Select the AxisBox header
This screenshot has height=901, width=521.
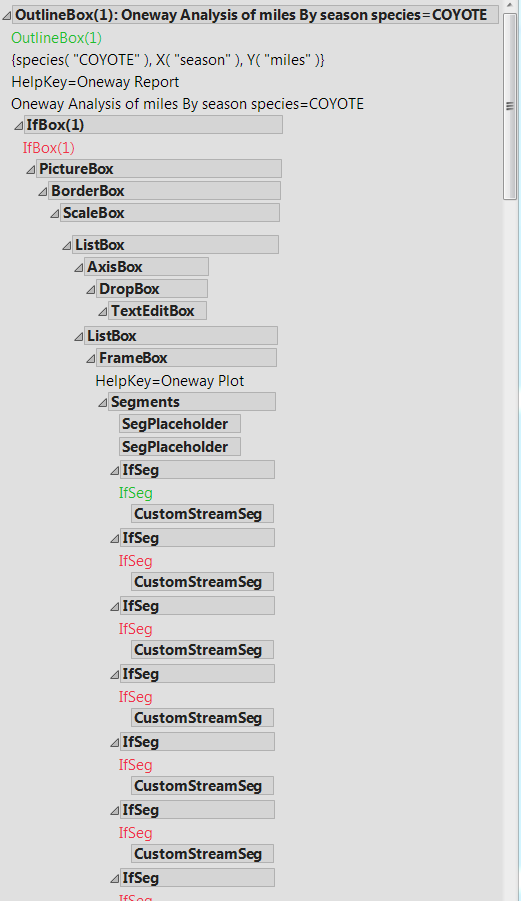tap(146, 266)
